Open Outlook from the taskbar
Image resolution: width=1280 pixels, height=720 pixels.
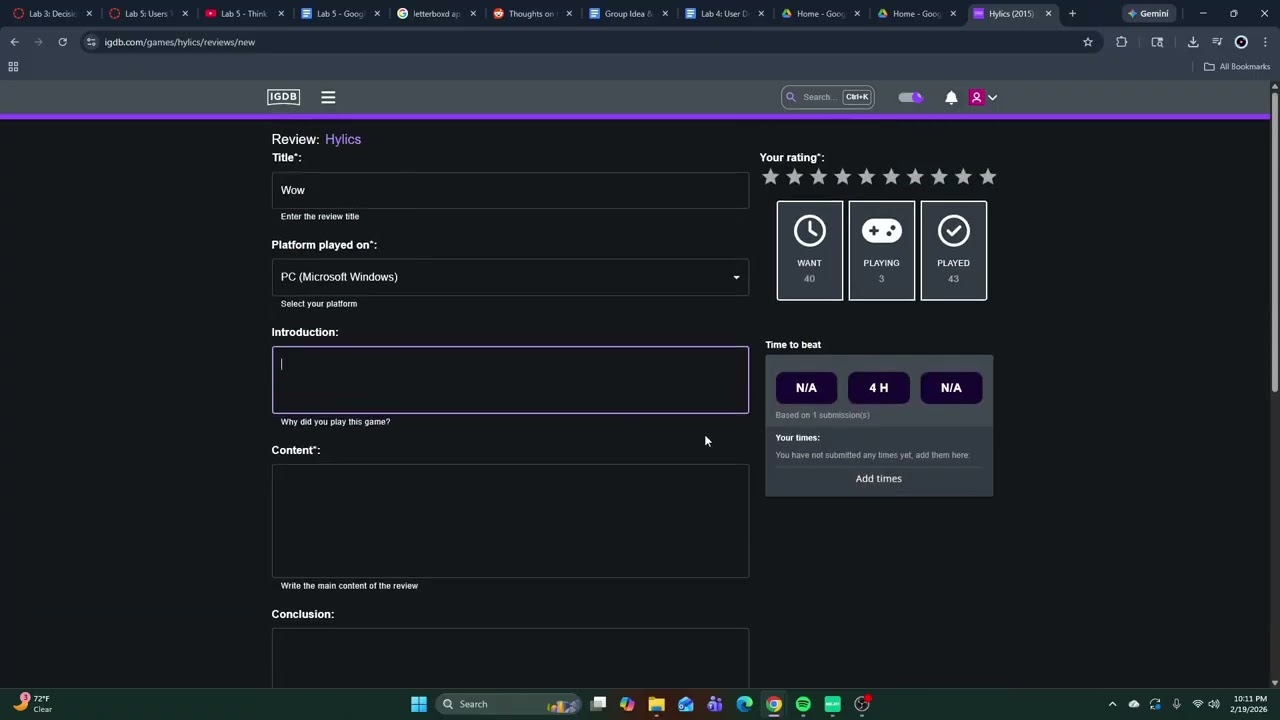pyautogui.click(x=686, y=704)
